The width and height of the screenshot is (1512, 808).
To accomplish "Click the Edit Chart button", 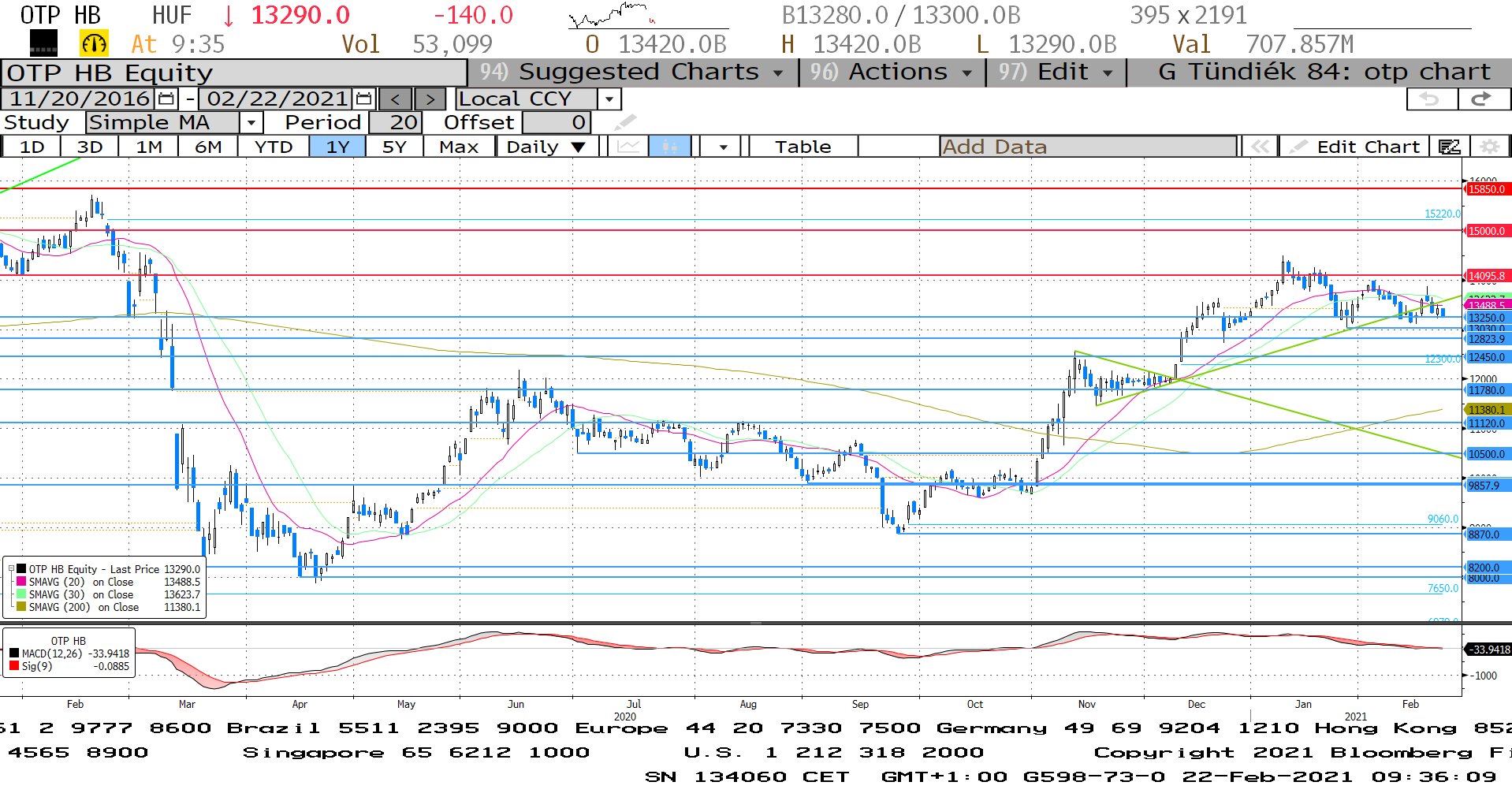I will point(1355,147).
